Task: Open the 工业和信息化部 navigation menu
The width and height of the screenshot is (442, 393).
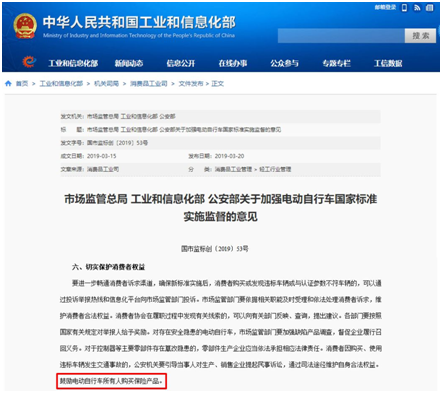Action: pos(73,63)
